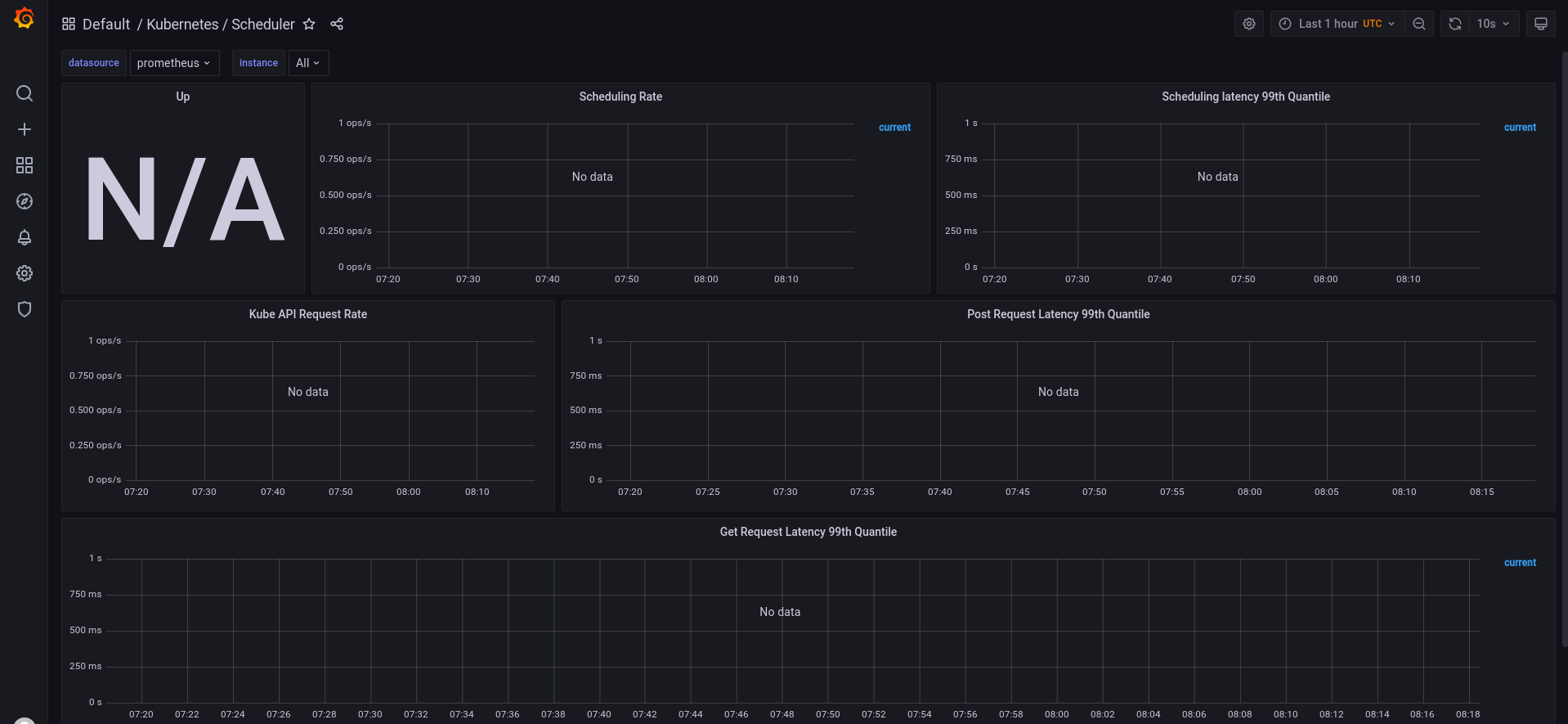The height and width of the screenshot is (724, 1568).
Task: Share the dashboard via share icon
Action: coord(337,24)
